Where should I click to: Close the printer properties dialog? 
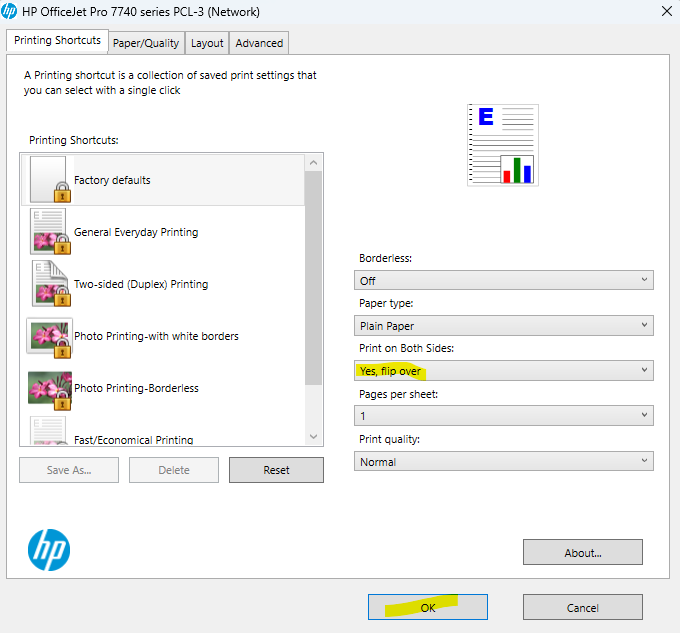tap(667, 11)
